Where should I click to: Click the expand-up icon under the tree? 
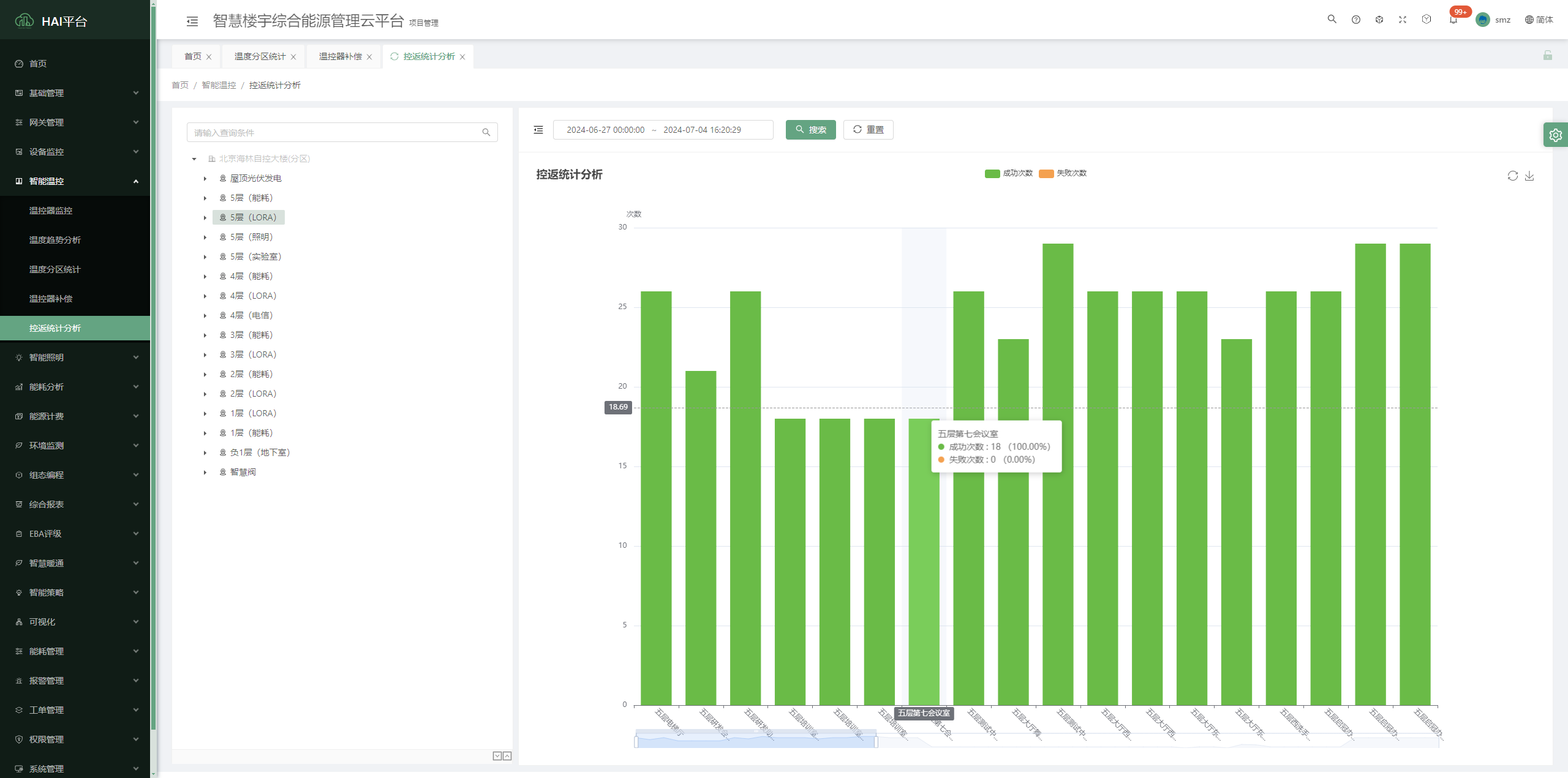(x=507, y=756)
